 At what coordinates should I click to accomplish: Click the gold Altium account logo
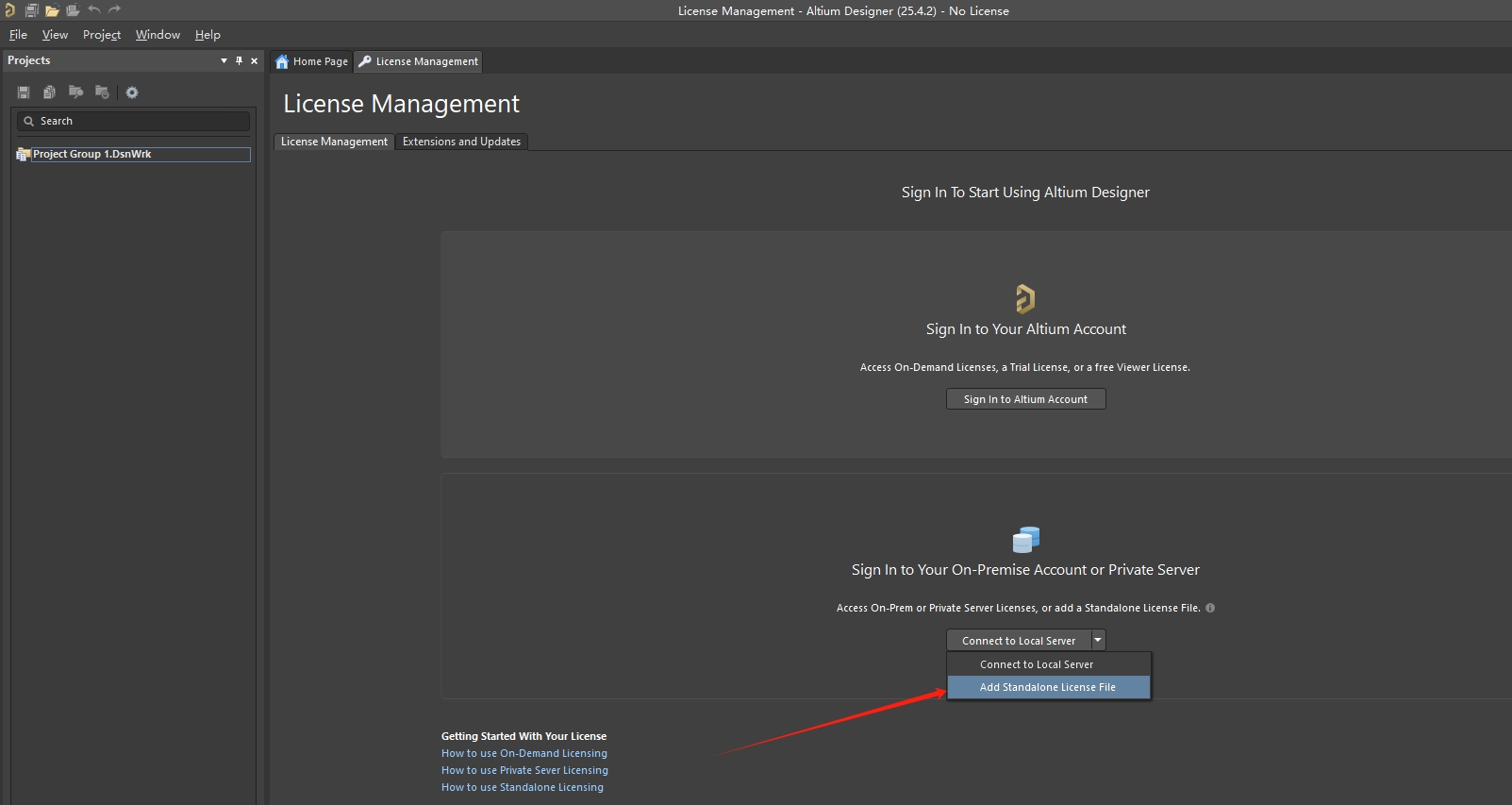1025,298
